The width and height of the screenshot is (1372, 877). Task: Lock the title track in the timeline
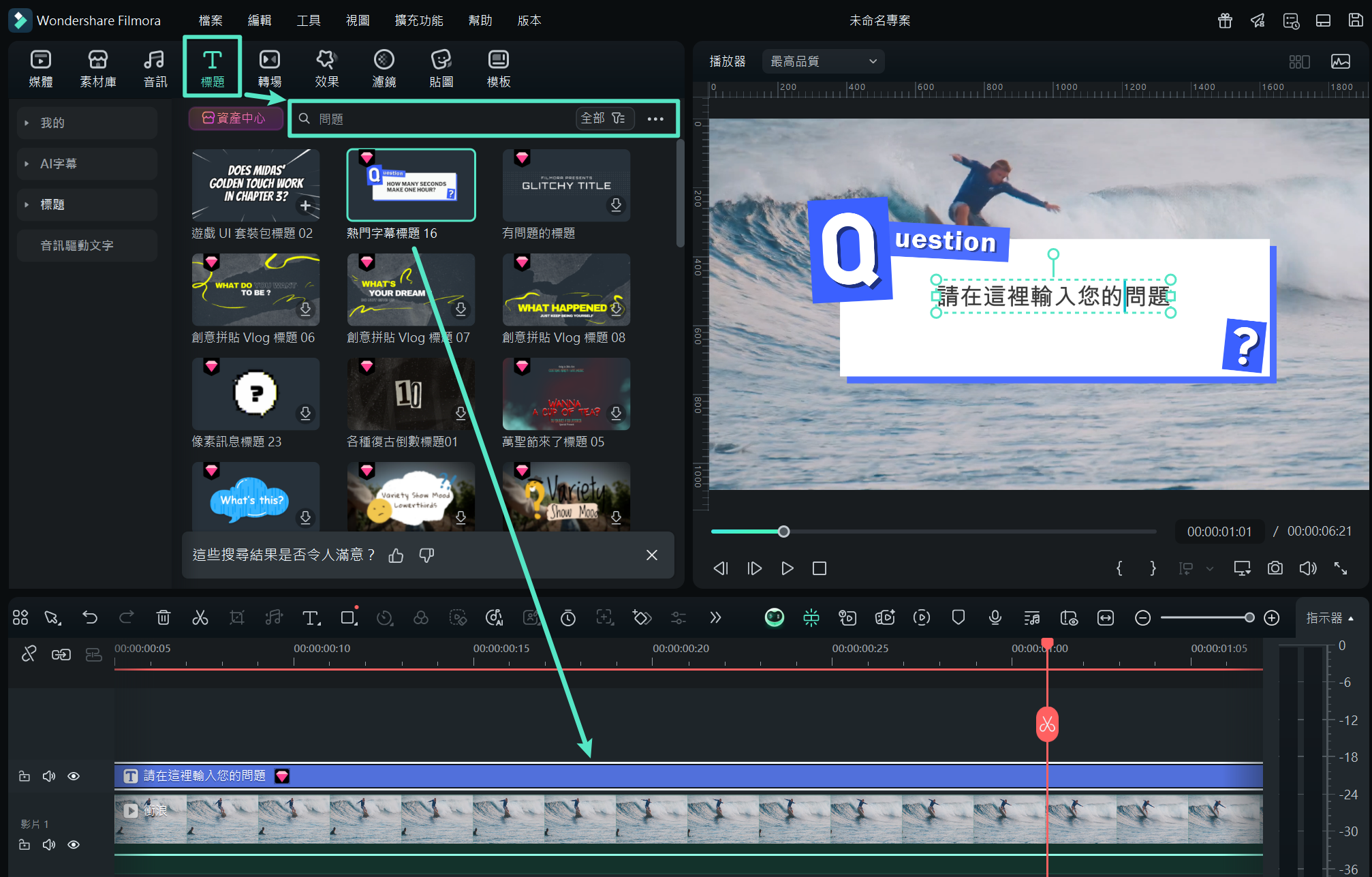pos(25,776)
